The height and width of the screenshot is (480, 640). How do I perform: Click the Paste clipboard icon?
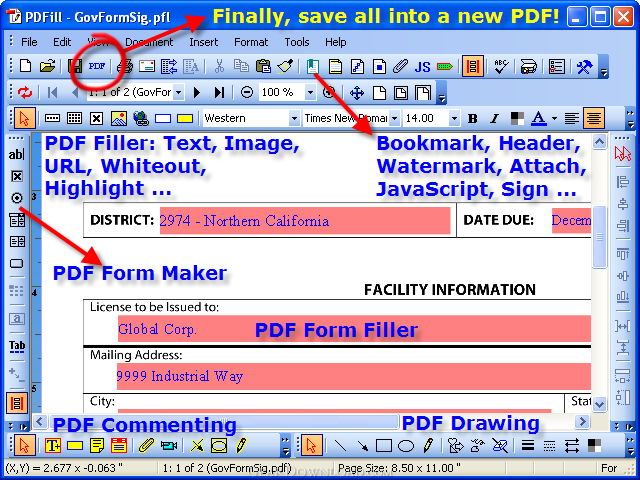(263, 66)
